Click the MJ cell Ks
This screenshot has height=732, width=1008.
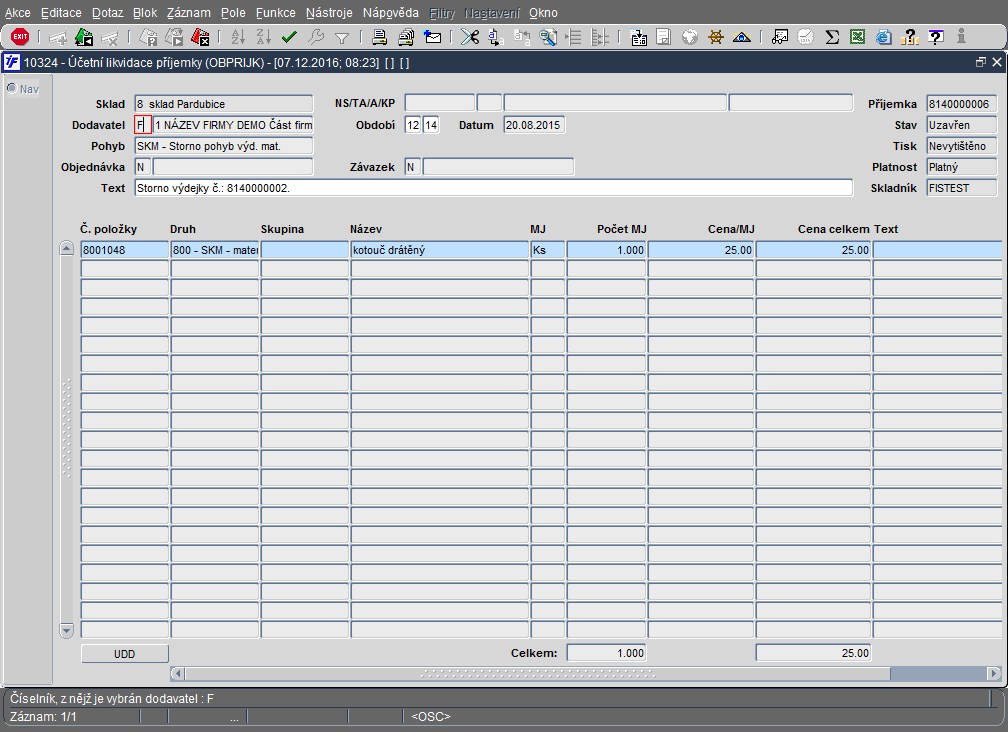click(548, 249)
